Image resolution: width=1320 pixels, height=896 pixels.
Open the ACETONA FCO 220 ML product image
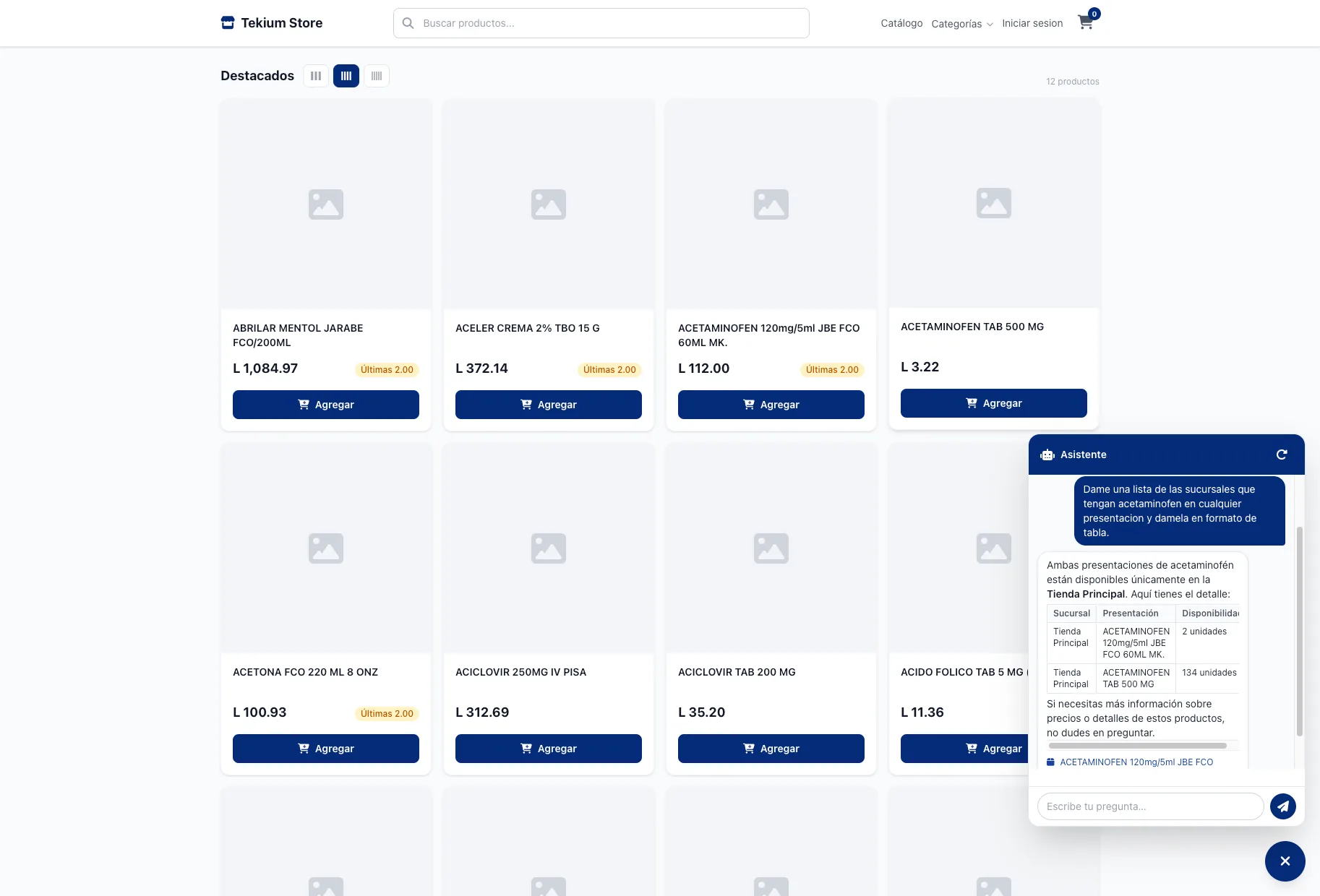326,548
